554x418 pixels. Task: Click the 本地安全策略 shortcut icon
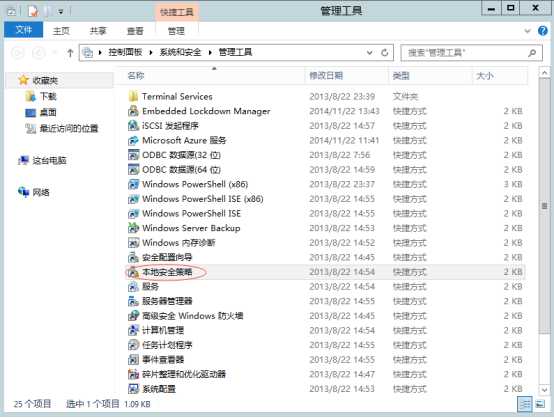(133, 272)
